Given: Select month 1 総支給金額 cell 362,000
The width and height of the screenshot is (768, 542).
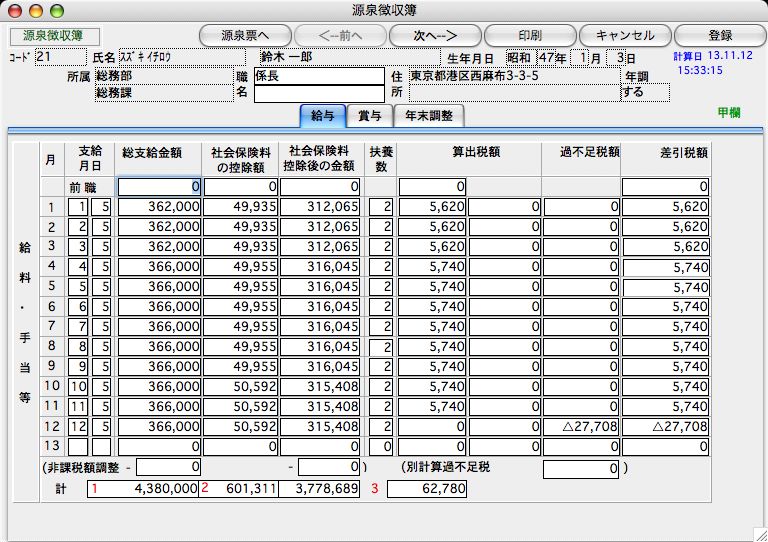Looking at the screenshot, I should coord(160,207).
